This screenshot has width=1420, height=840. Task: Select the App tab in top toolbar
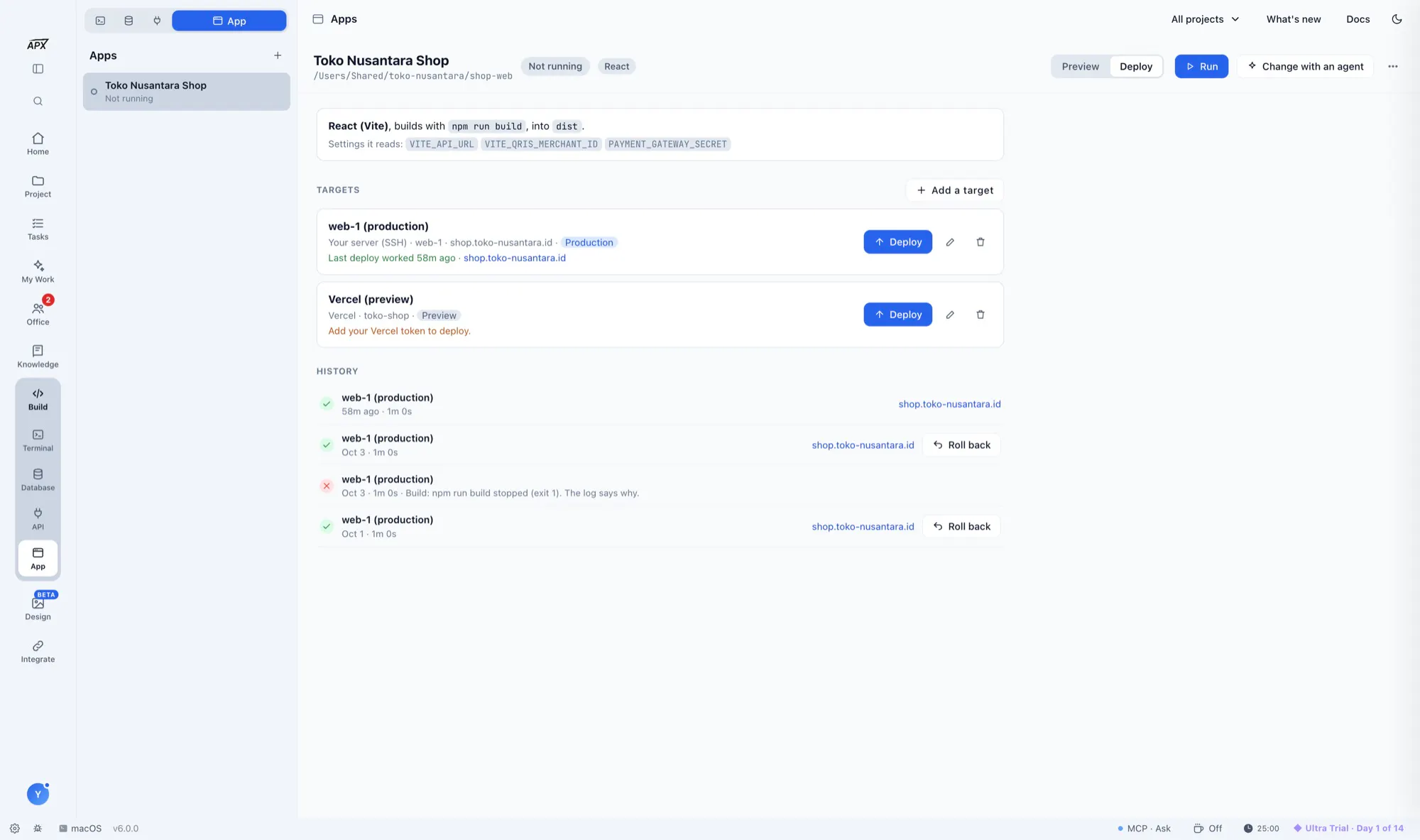click(229, 21)
